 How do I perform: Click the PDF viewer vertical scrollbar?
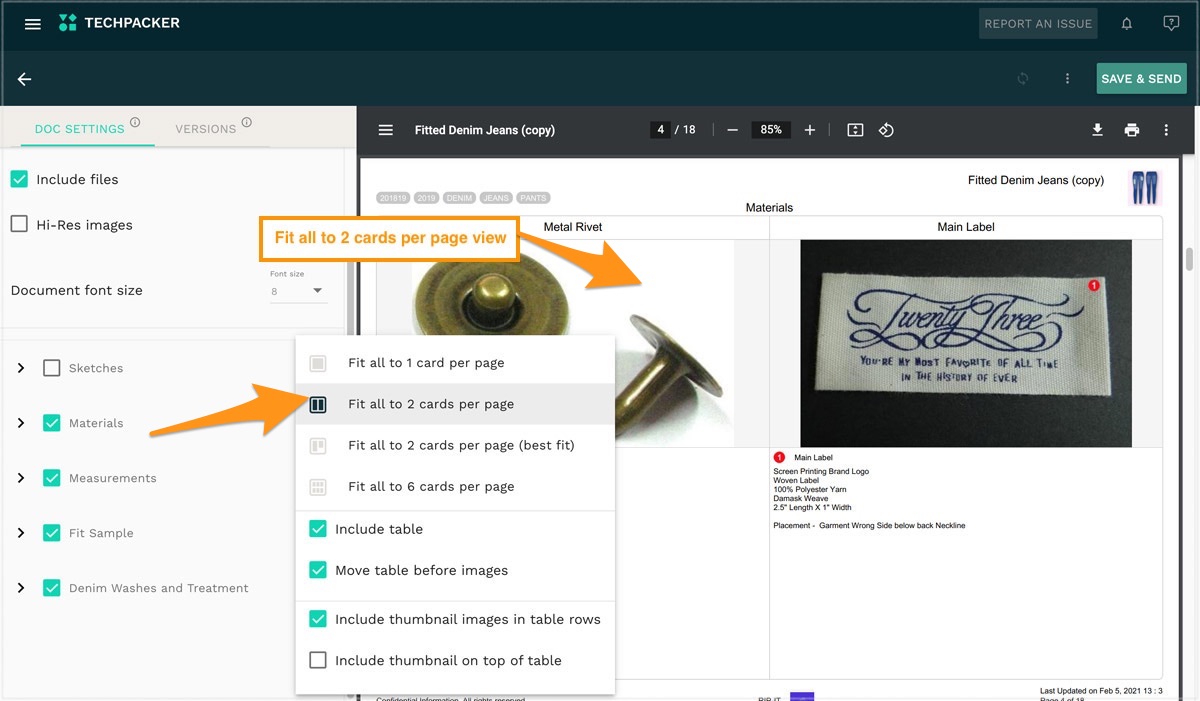pyautogui.click(x=1190, y=258)
